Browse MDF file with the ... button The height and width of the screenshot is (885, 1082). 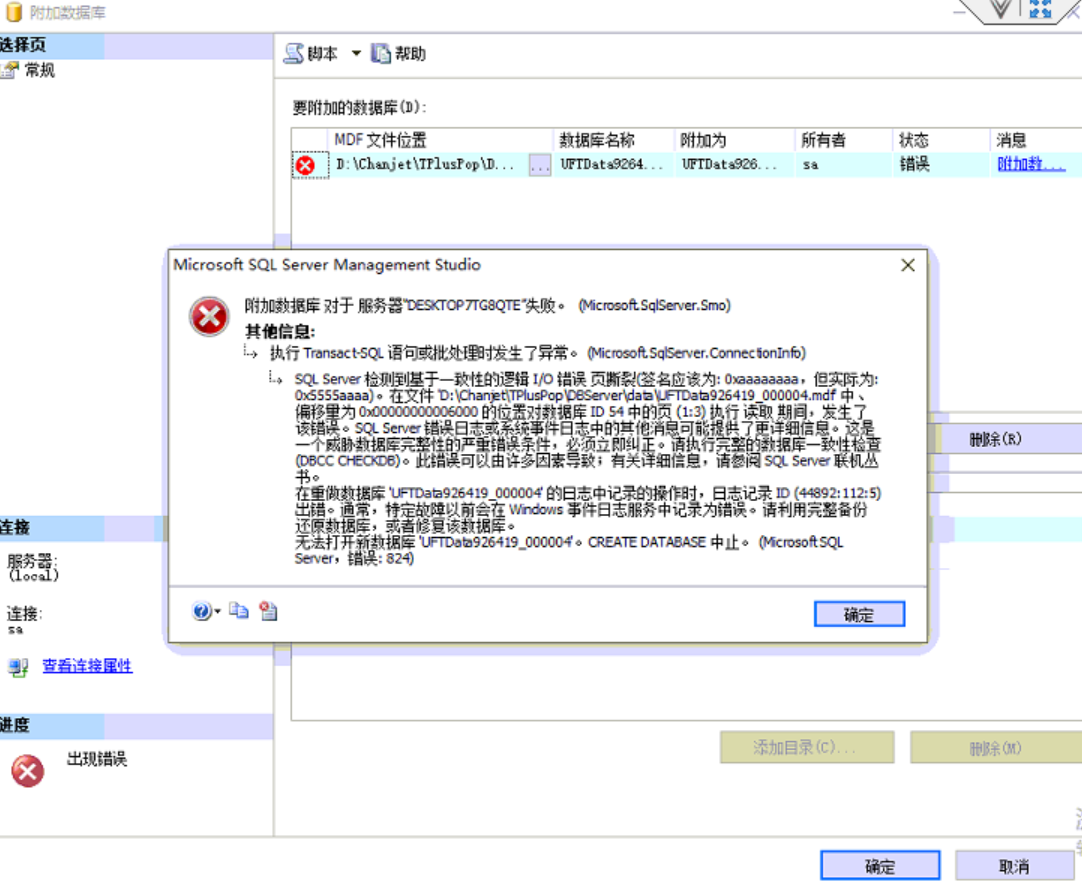click(540, 165)
